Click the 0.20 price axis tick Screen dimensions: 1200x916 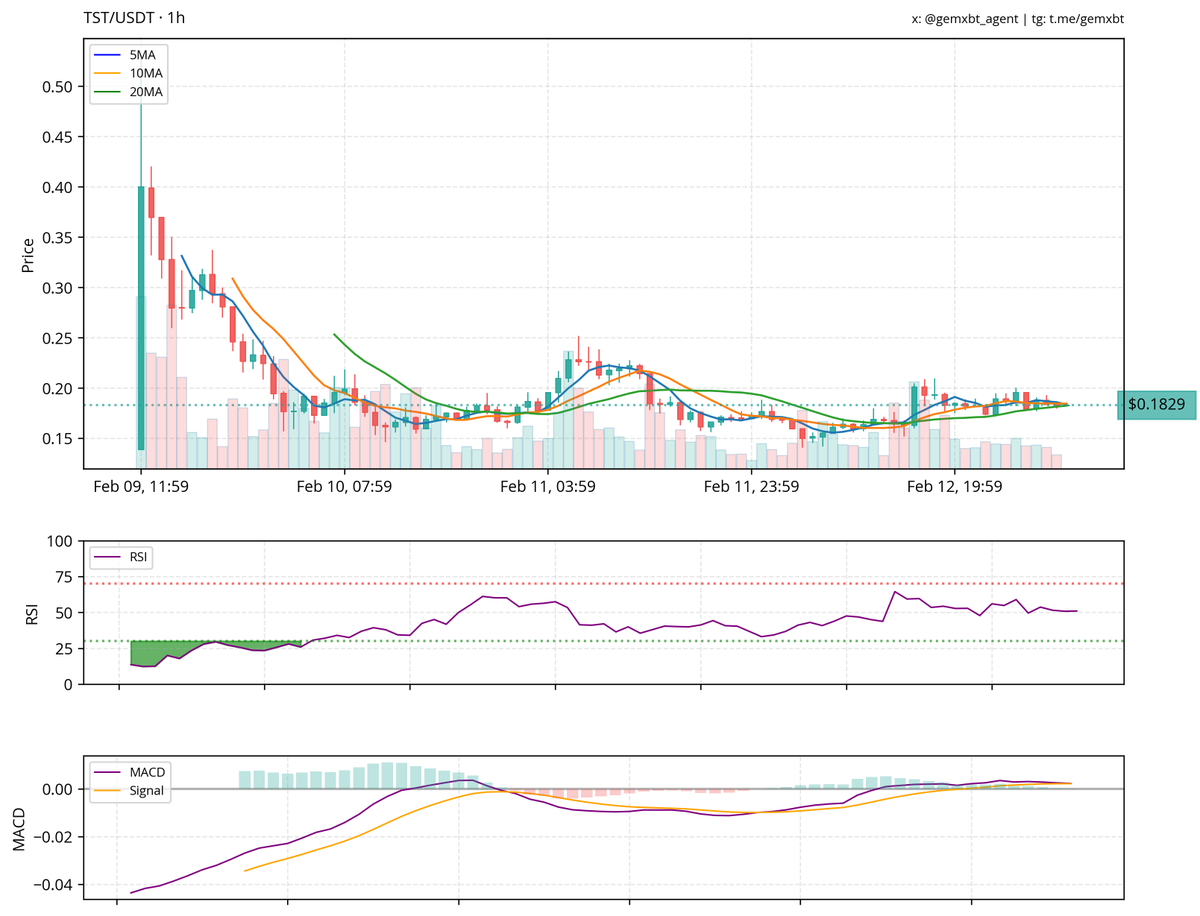57,388
